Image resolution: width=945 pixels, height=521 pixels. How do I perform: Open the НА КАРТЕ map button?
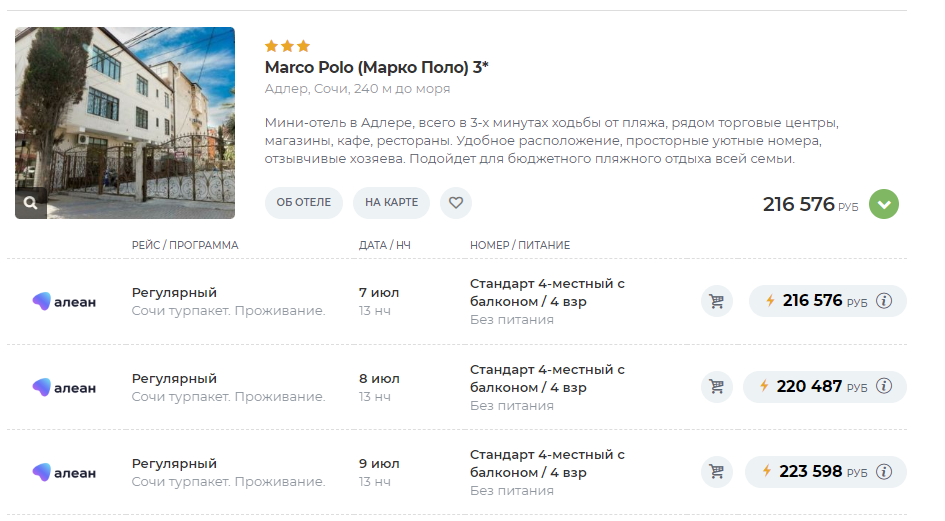pos(391,203)
